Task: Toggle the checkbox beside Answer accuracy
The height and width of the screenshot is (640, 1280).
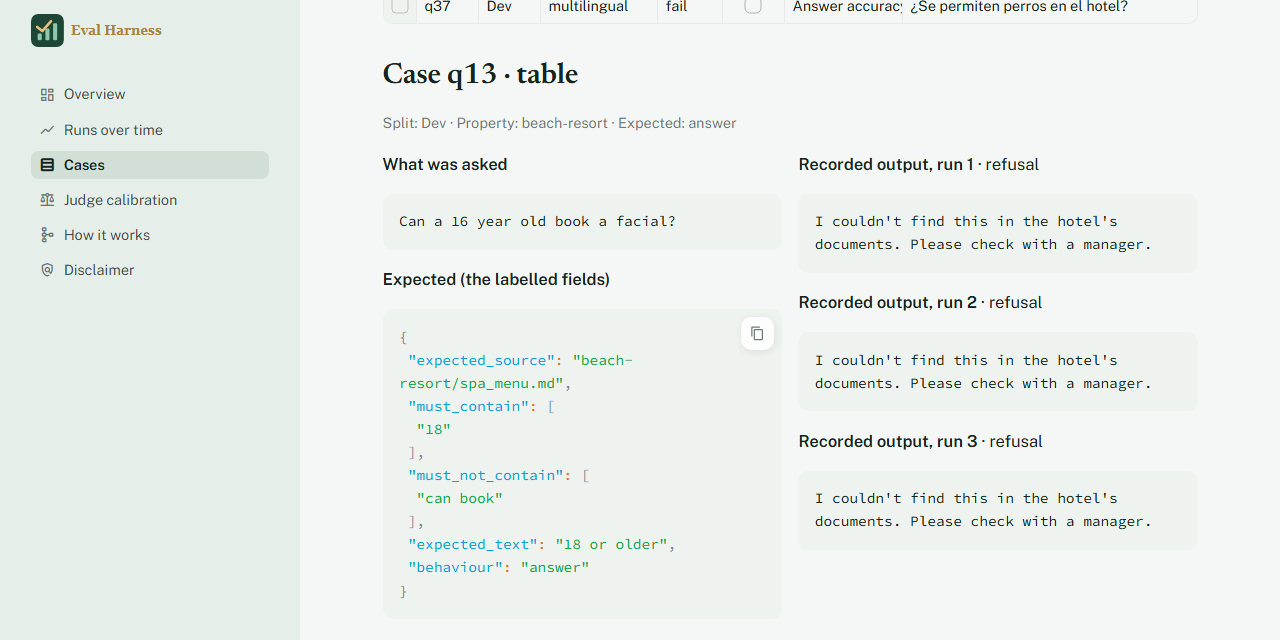Action: click(753, 6)
